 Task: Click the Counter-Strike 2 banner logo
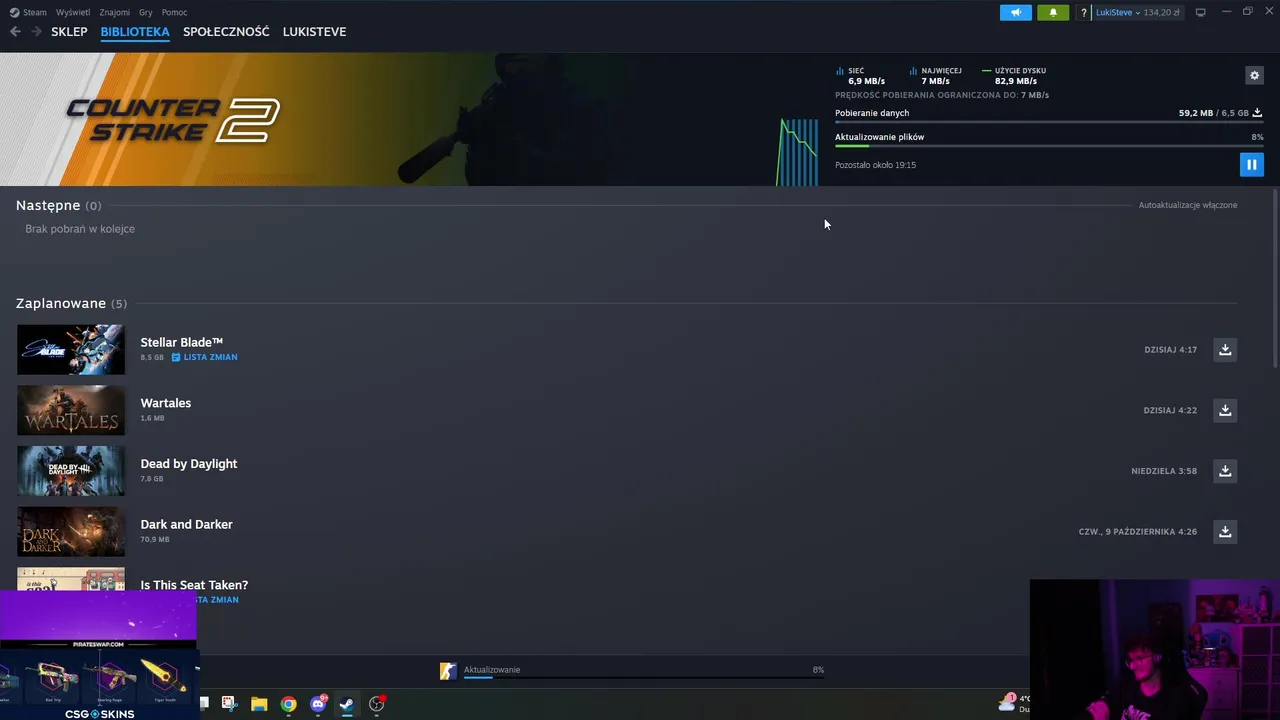172,119
